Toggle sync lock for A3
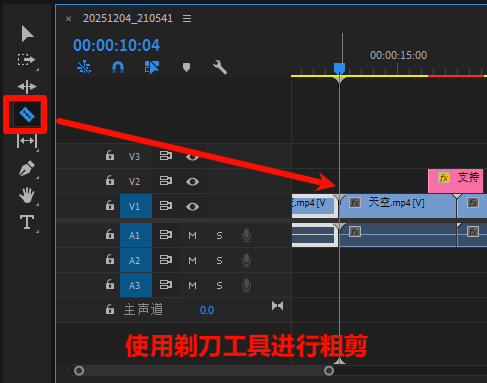The image size is (487, 383). [166, 285]
